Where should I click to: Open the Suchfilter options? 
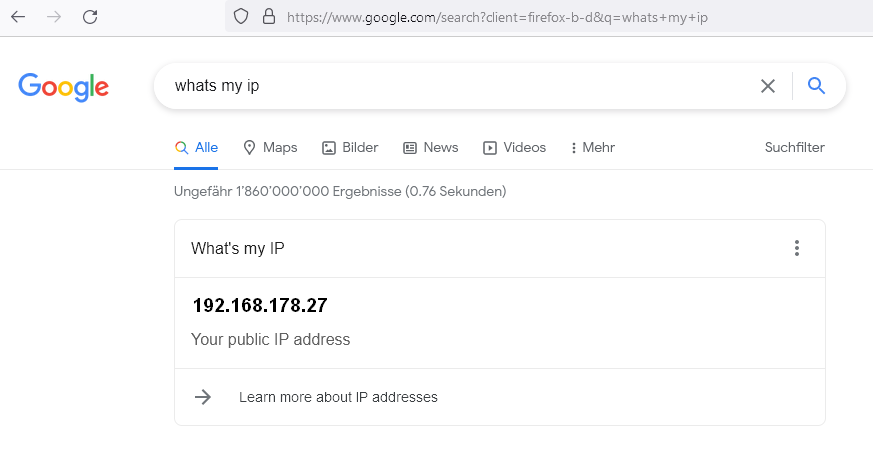point(794,148)
